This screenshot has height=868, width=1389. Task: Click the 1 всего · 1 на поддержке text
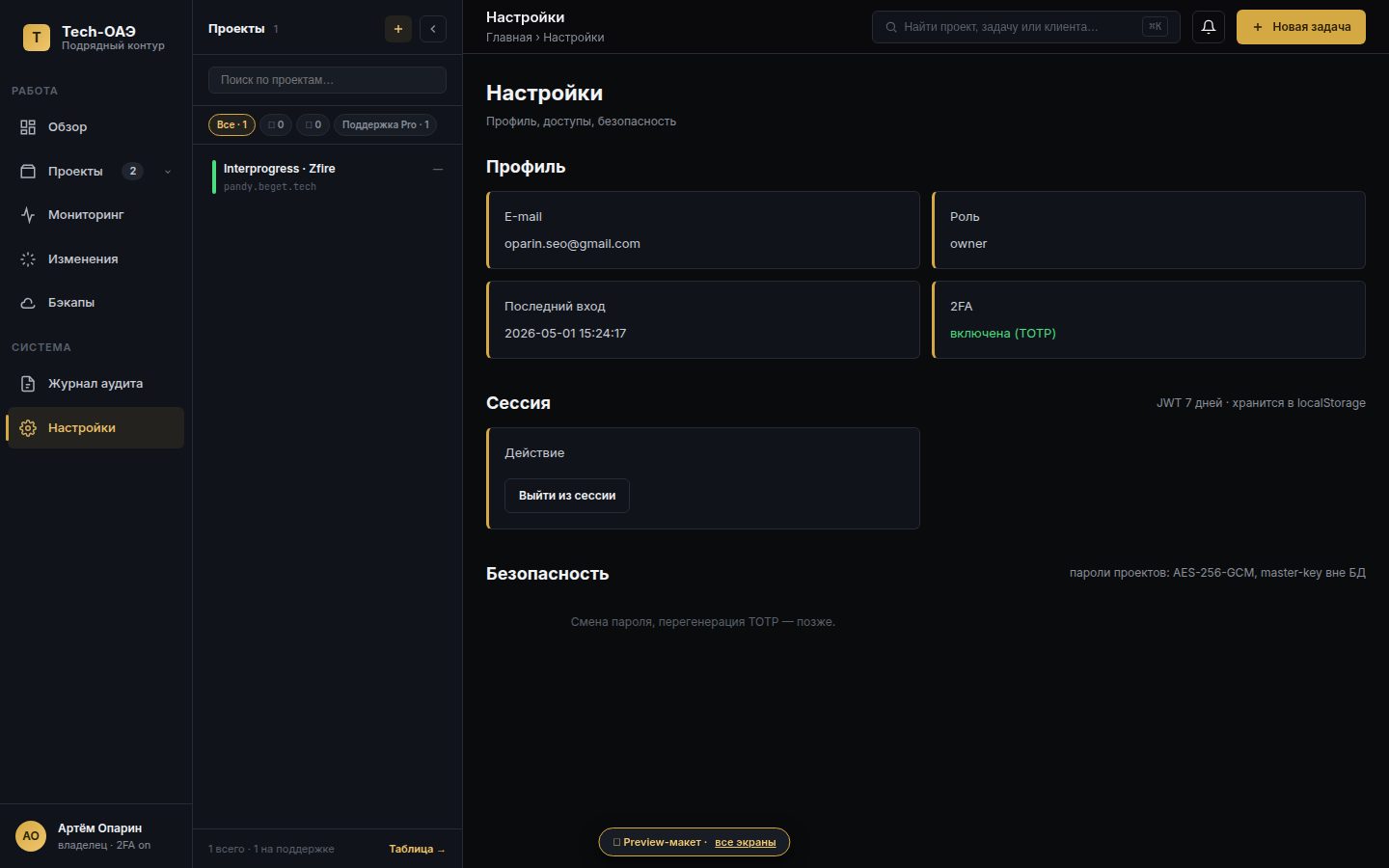[x=271, y=850]
